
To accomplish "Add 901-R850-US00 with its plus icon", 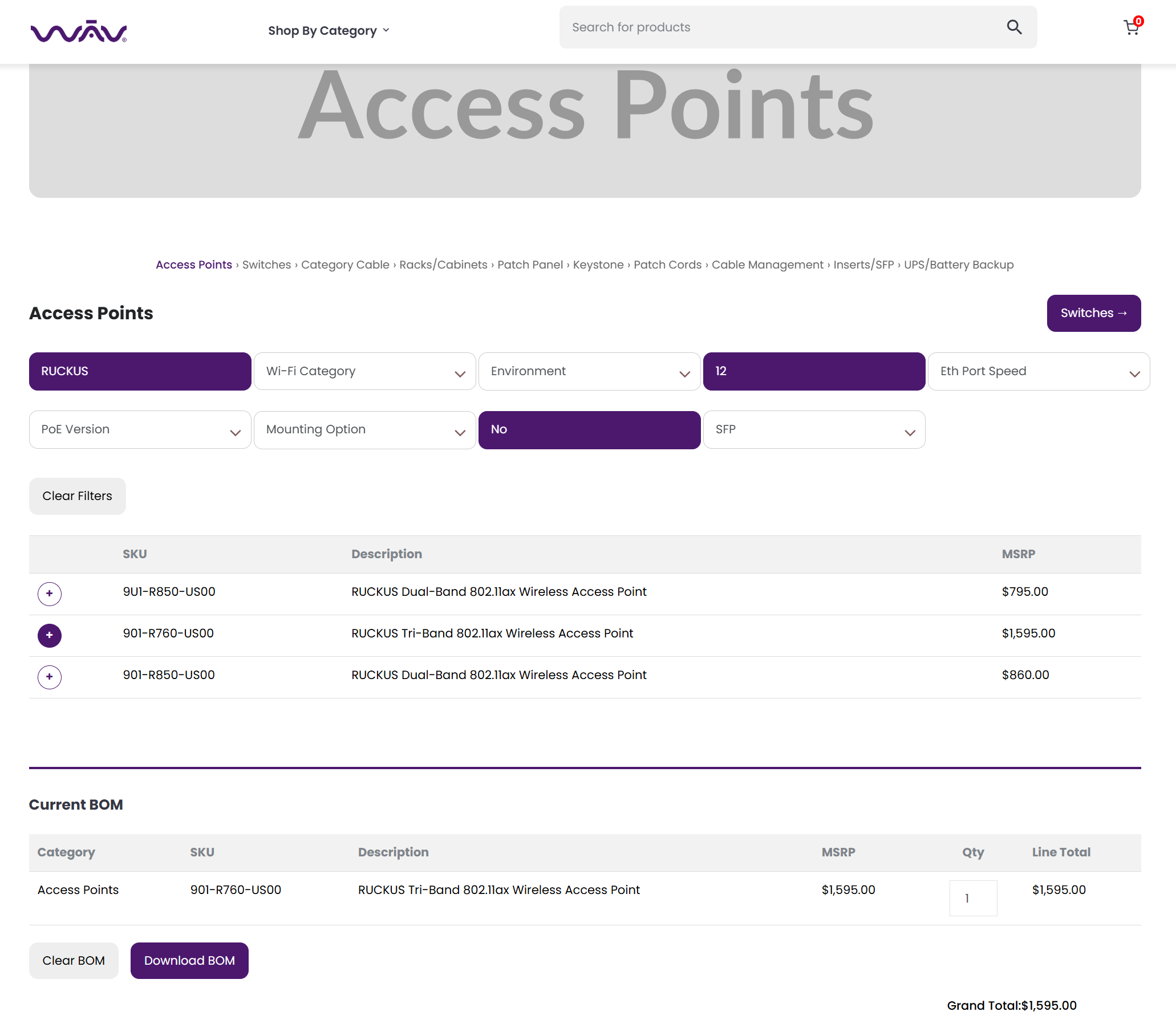I will point(50,677).
